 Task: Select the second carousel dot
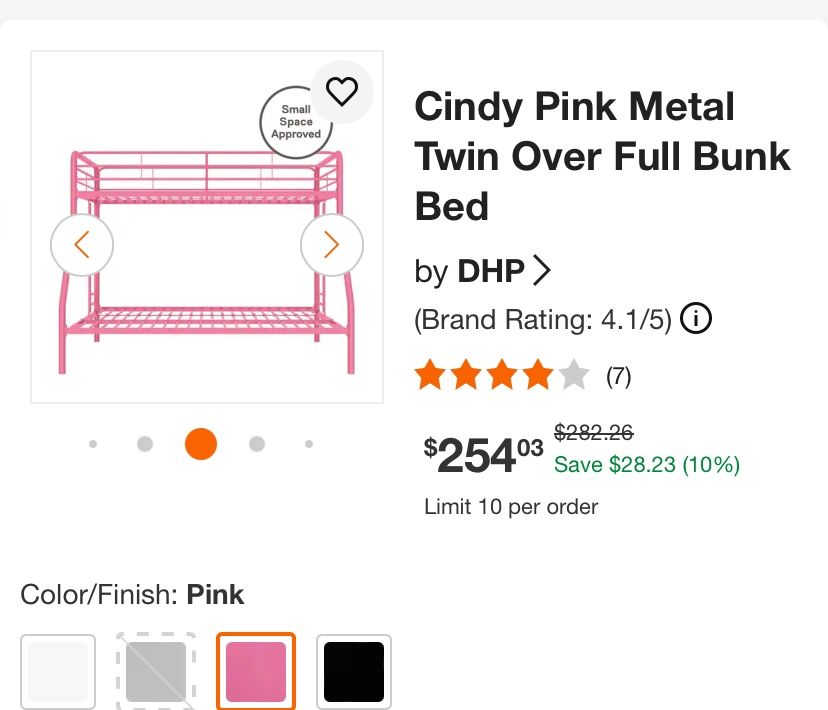[145, 443]
